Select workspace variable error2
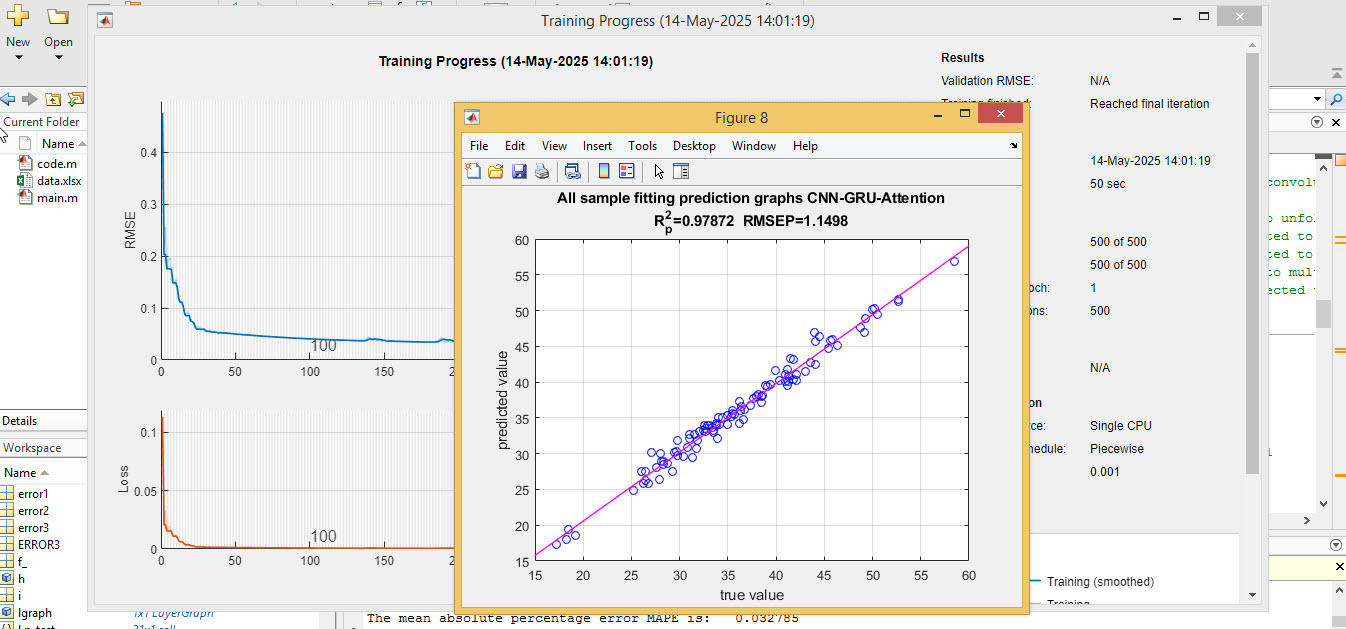Image resolution: width=1346 pixels, height=629 pixels. [33, 511]
